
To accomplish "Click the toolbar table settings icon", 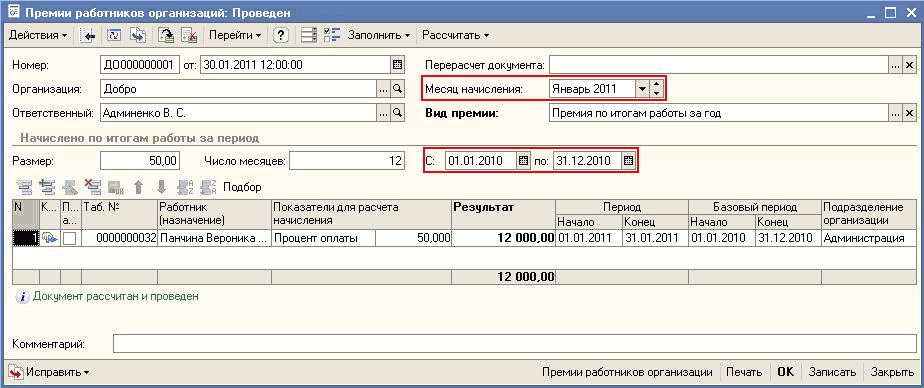I will tap(309, 35).
